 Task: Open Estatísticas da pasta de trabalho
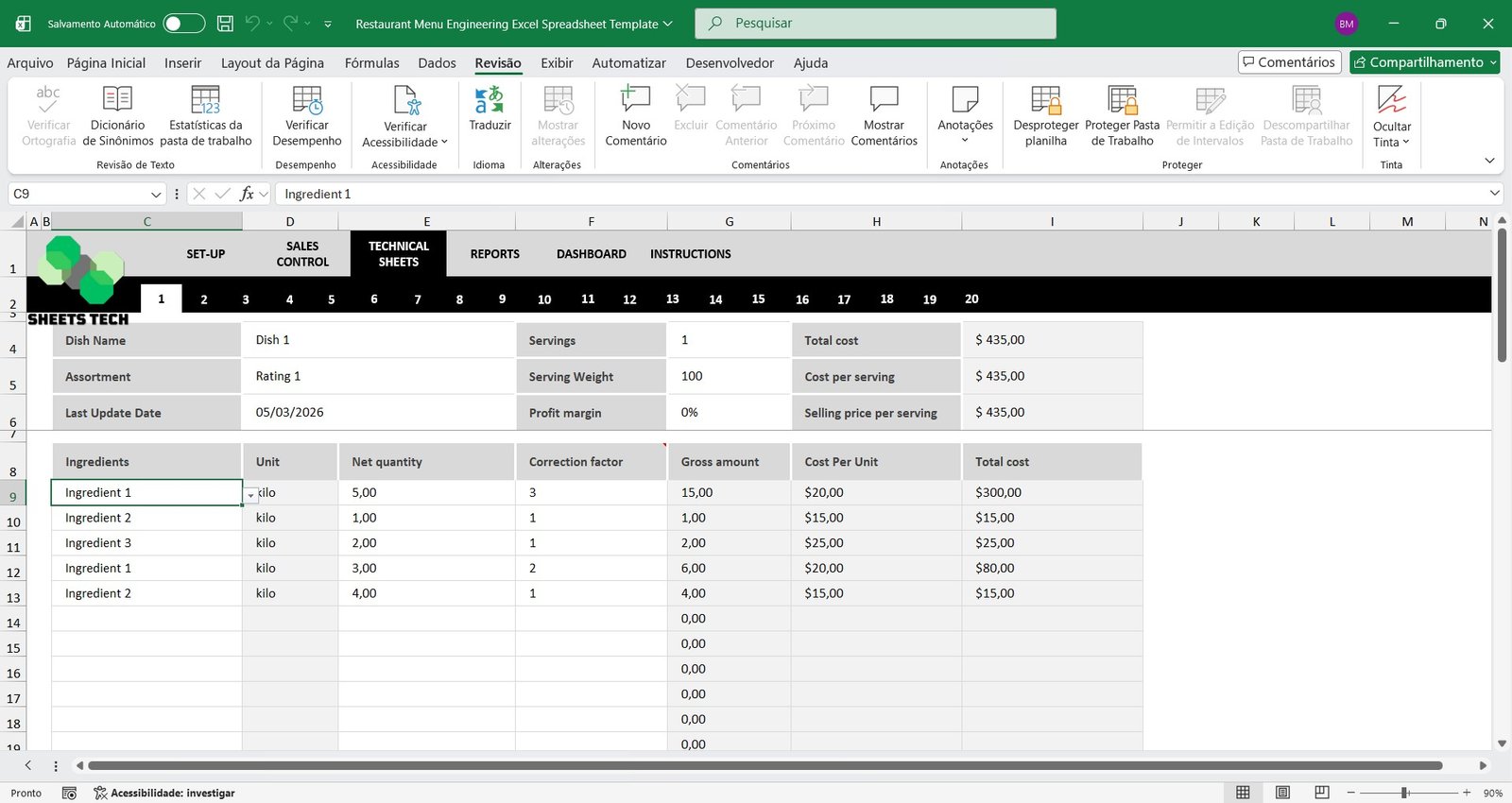click(205, 100)
